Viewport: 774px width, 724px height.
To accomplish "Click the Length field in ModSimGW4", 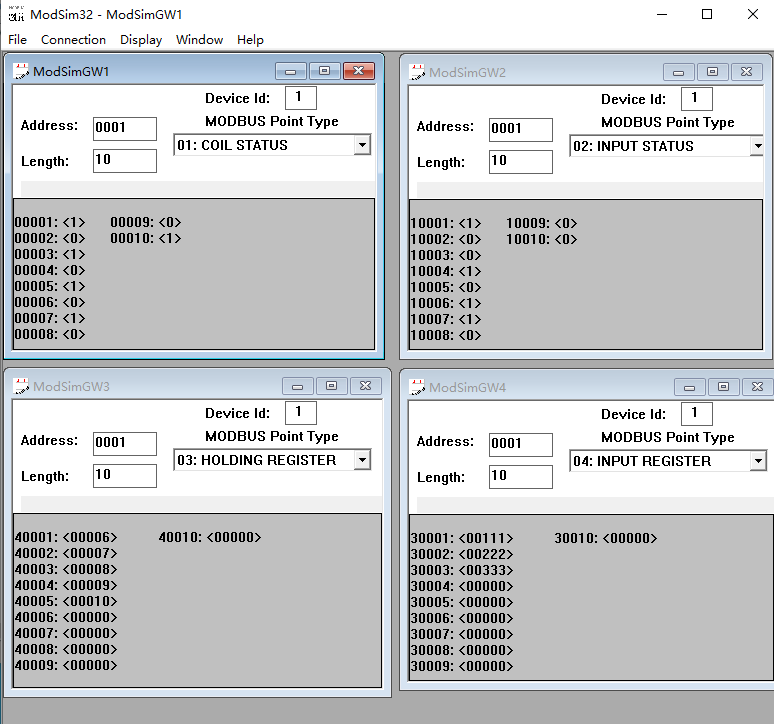I will tap(521, 477).
